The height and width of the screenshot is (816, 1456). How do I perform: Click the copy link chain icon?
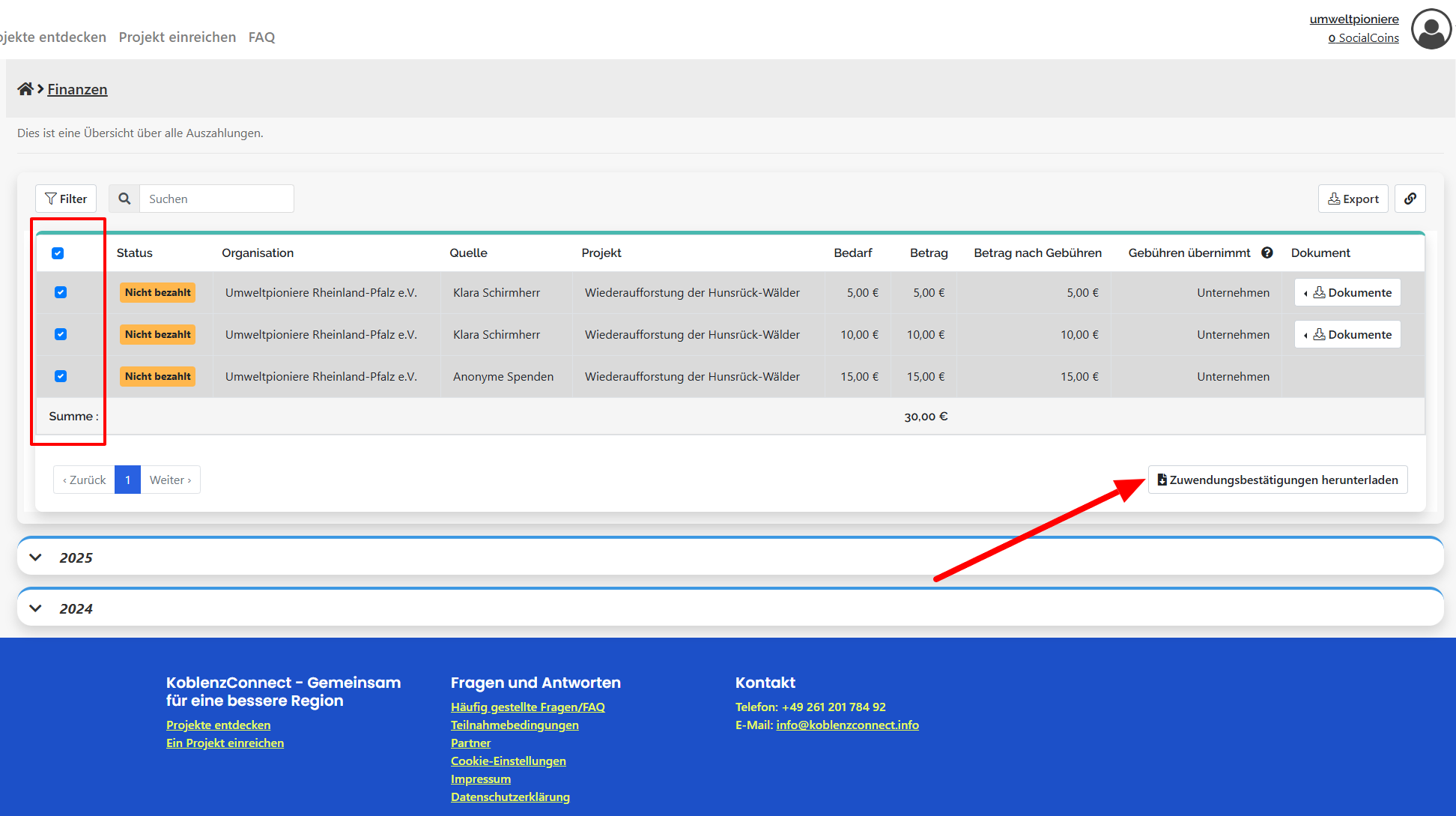click(1410, 199)
